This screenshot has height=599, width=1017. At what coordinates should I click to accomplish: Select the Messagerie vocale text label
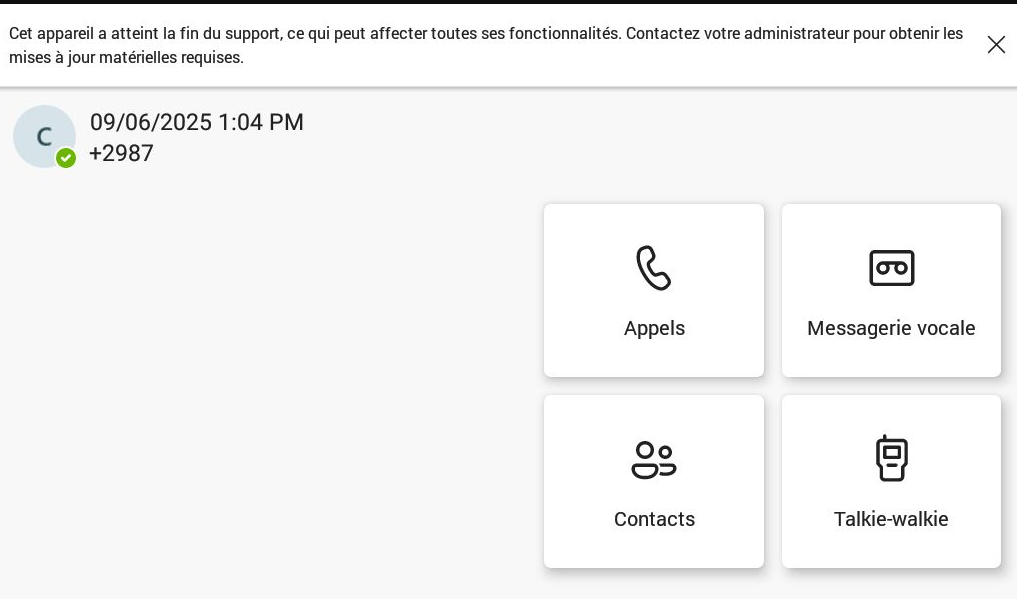coord(891,328)
